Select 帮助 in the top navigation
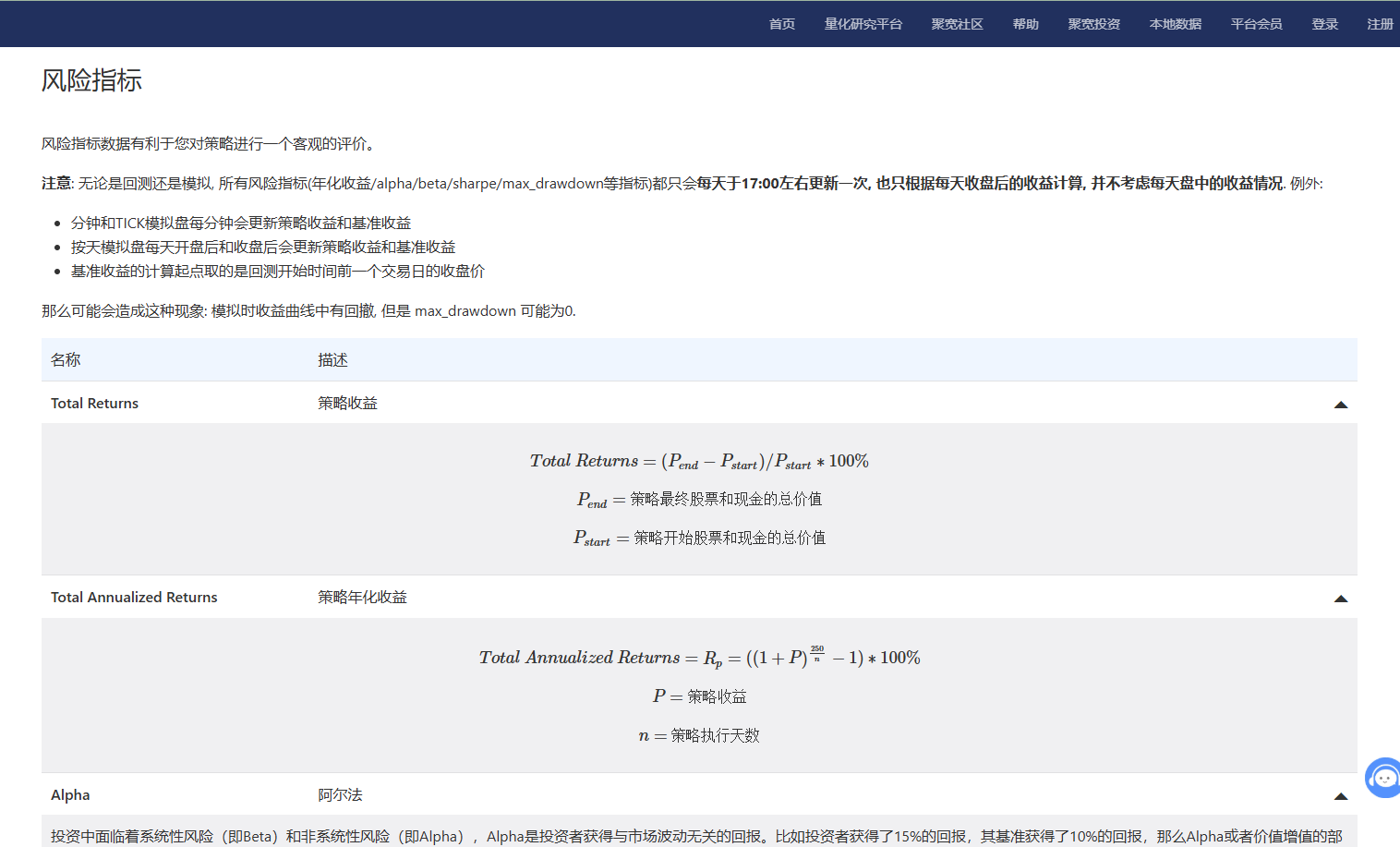Screen dimensions: 1400x847 coord(1025,24)
